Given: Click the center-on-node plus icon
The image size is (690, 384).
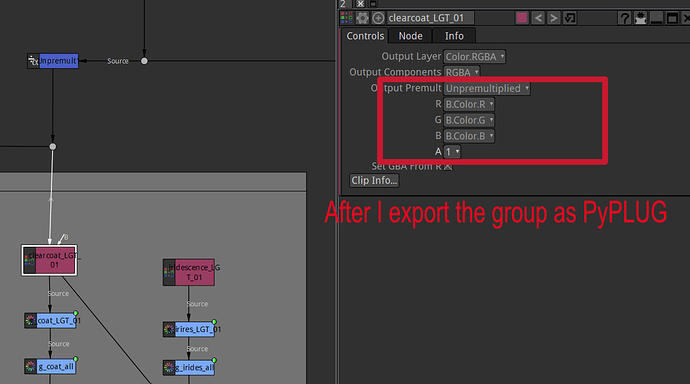Looking at the screenshot, I should click(x=378, y=18).
